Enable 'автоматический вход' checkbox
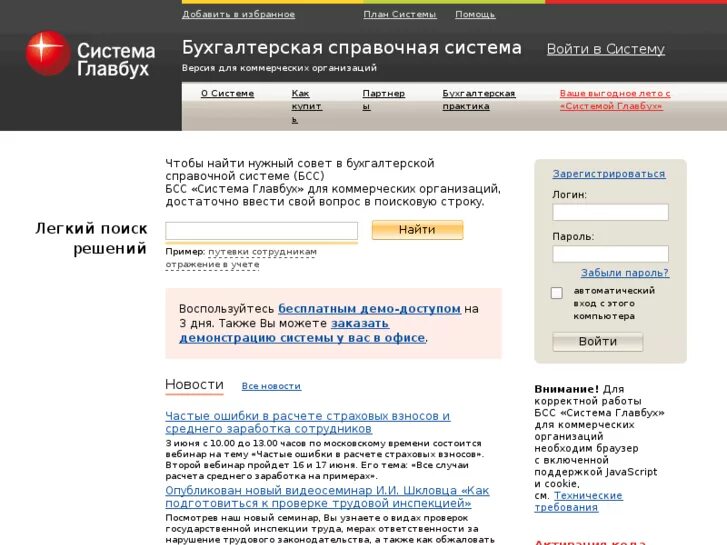The width and height of the screenshot is (727, 545). pyautogui.click(x=557, y=293)
